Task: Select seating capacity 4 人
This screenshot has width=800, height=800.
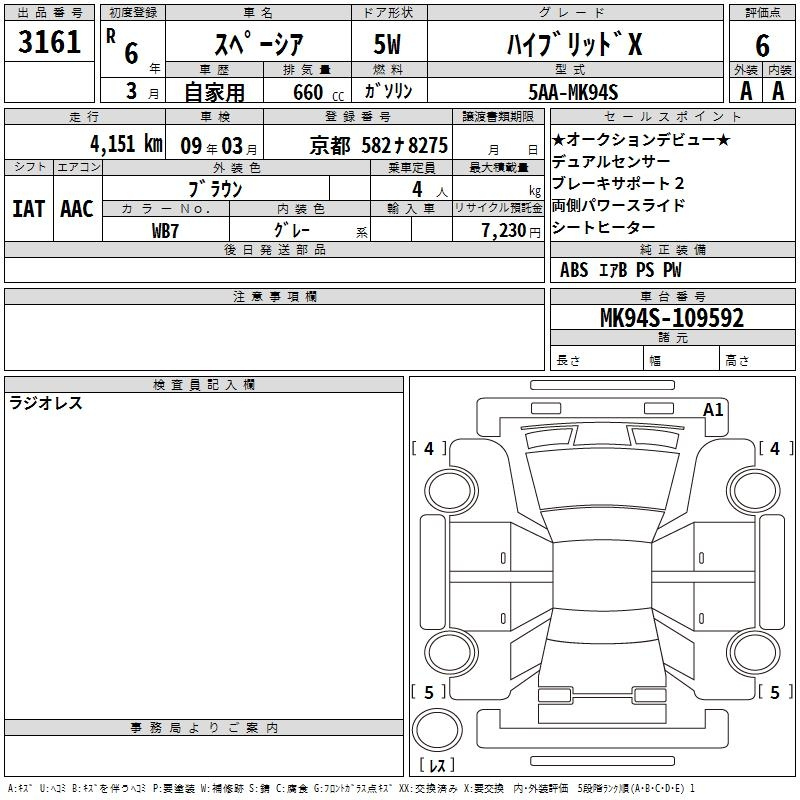Action: (430, 190)
